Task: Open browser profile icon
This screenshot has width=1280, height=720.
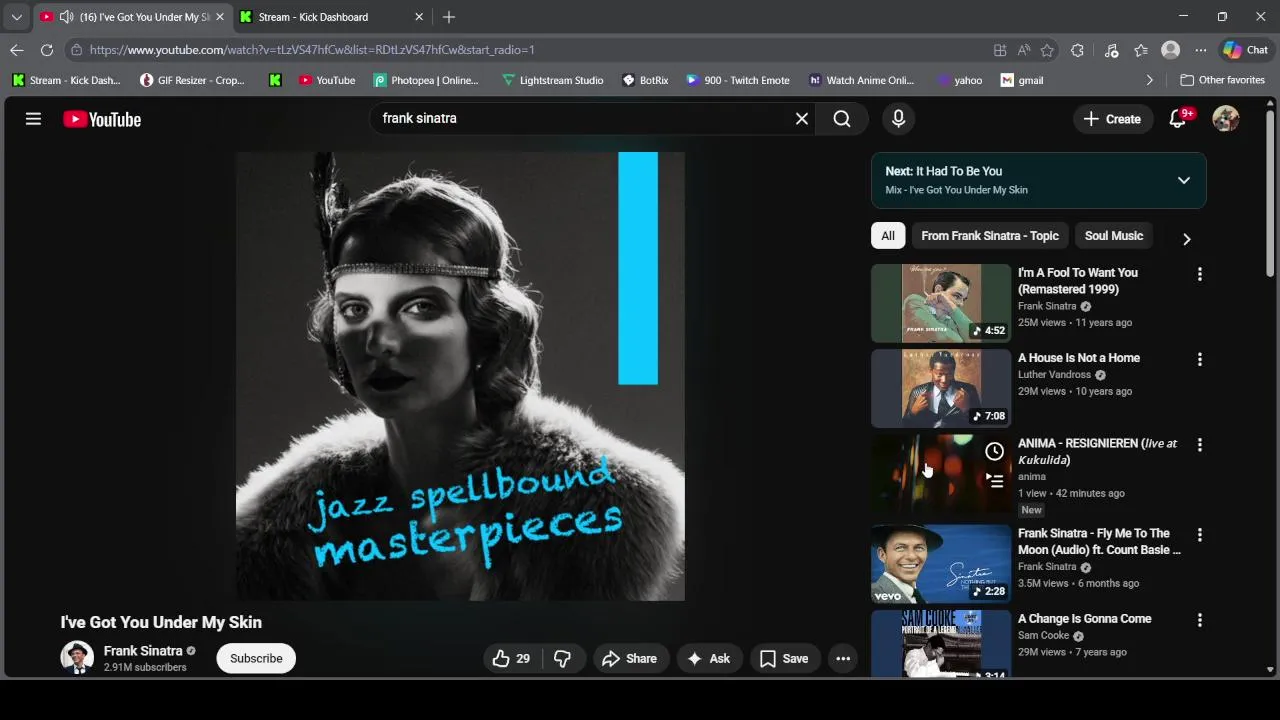Action: 1171,50
